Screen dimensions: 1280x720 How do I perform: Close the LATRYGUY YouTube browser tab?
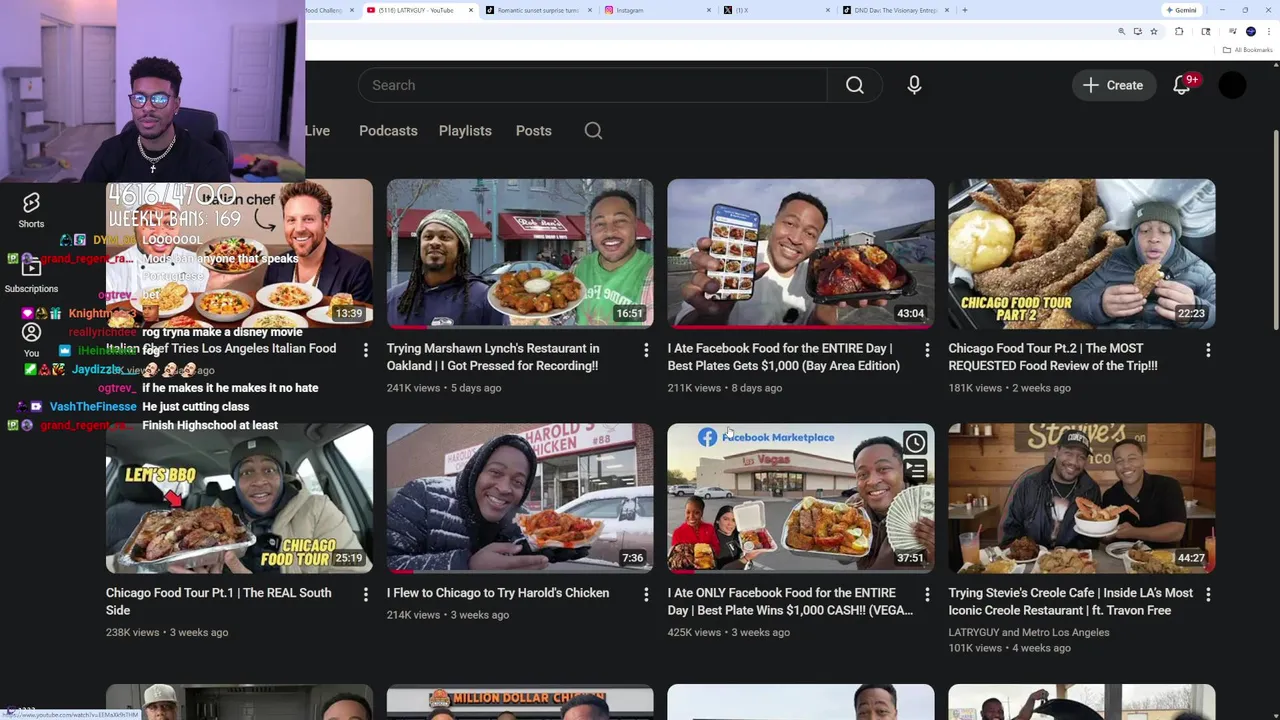click(x=471, y=10)
